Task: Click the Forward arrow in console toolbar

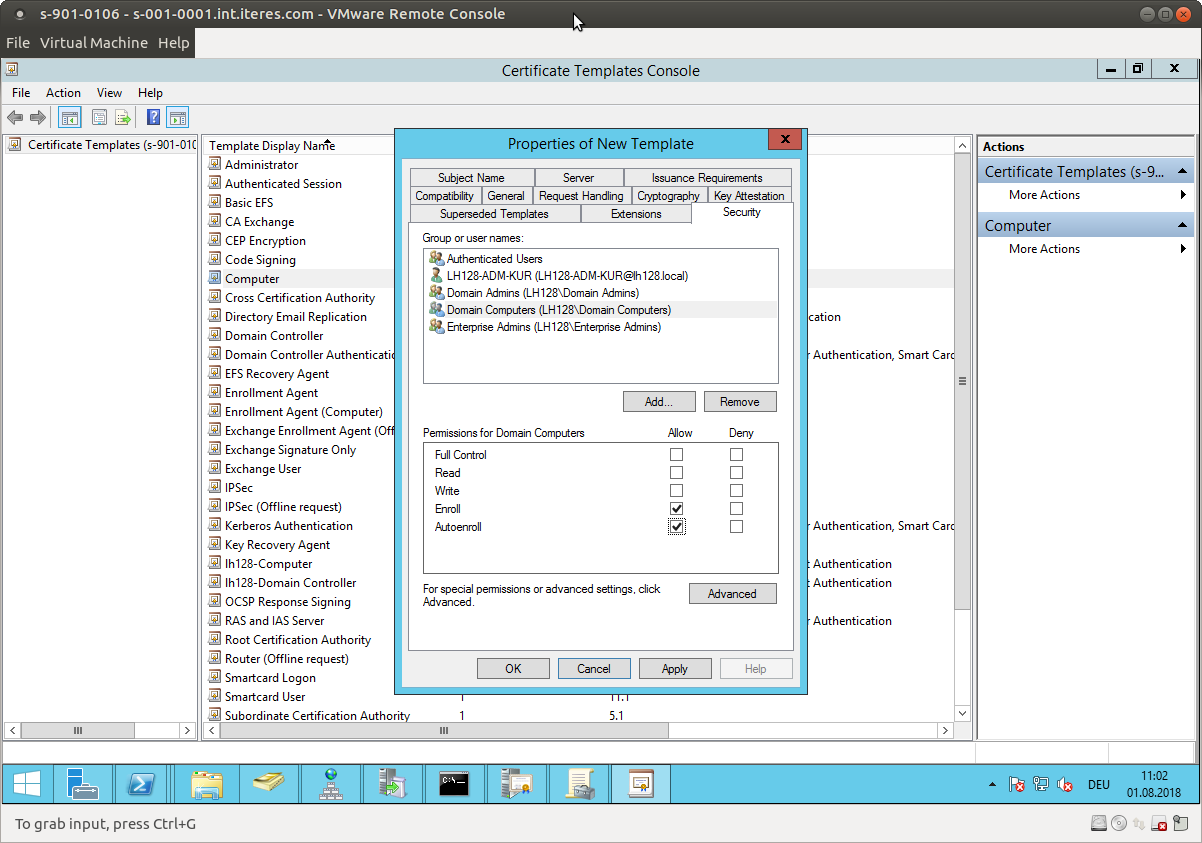Action: (38, 117)
